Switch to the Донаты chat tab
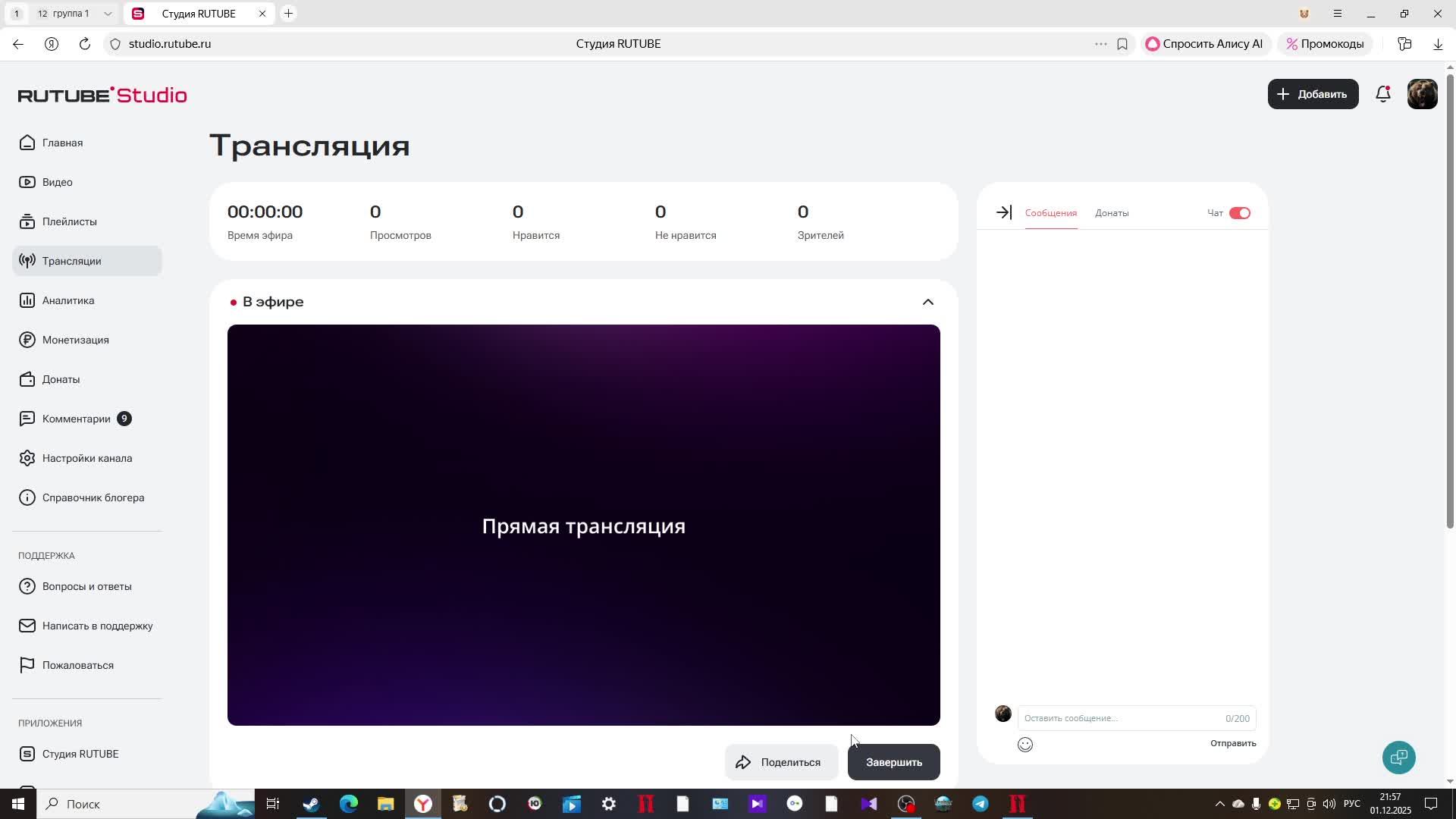Screen dimensions: 1456x819 1112,213
